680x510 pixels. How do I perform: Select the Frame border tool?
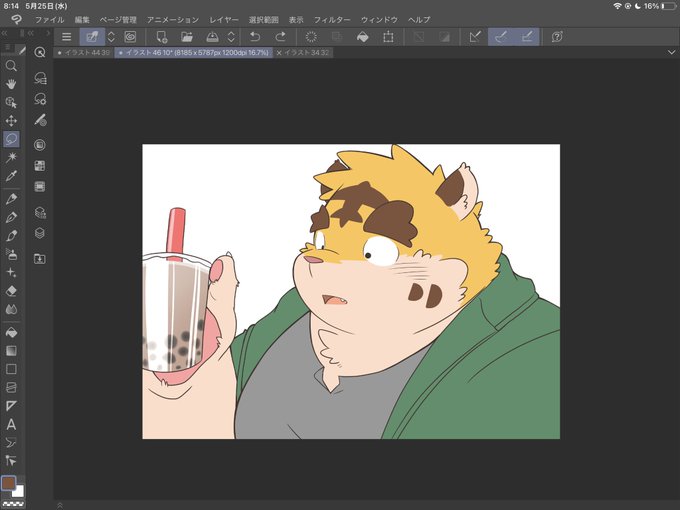coord(11,387)
